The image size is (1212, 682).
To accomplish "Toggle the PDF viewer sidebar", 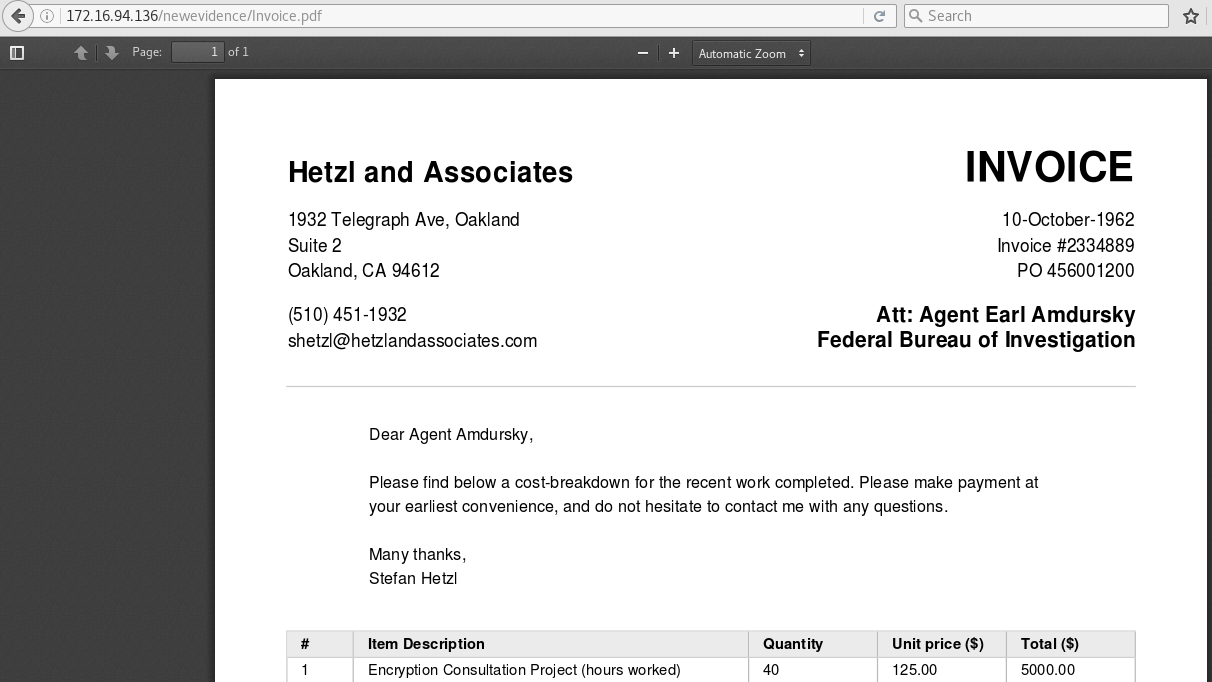I will (17, 53).
